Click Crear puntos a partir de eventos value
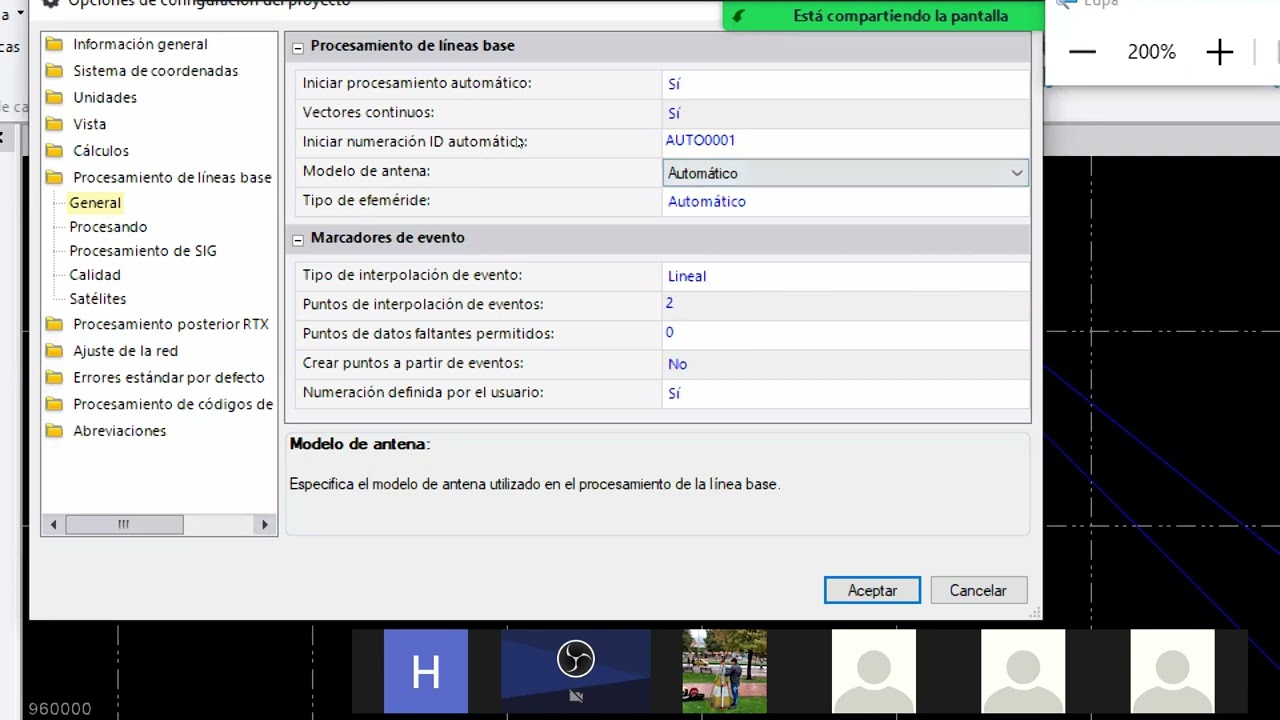1280x720 pixels. (845, 364)
